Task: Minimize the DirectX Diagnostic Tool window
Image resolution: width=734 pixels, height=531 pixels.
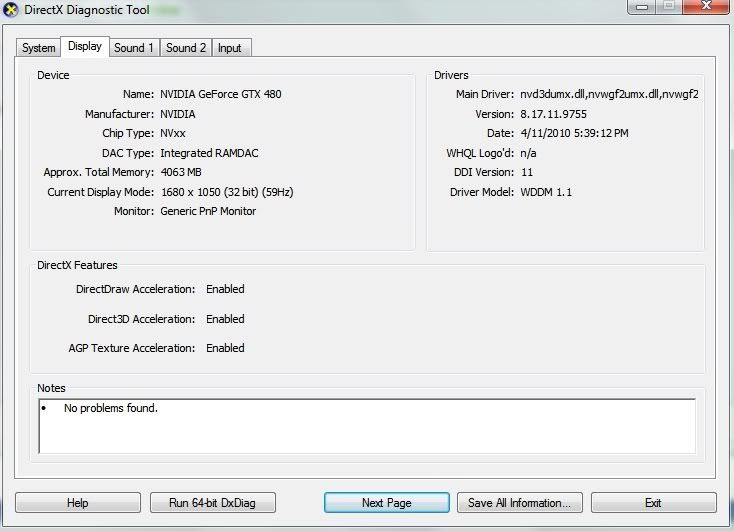Action: [x=640, y=7]
